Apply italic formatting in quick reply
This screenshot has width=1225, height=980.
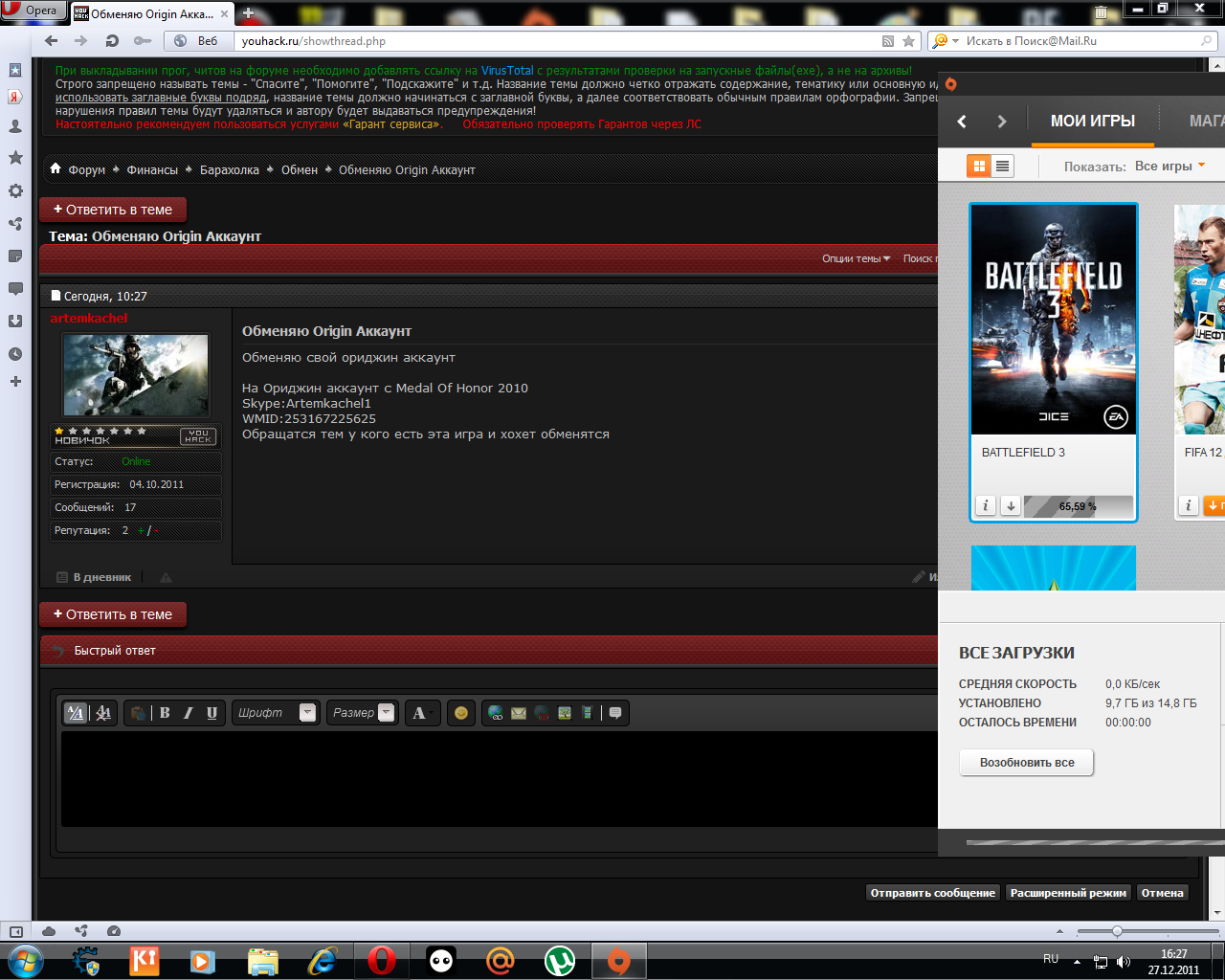point(188,713)
